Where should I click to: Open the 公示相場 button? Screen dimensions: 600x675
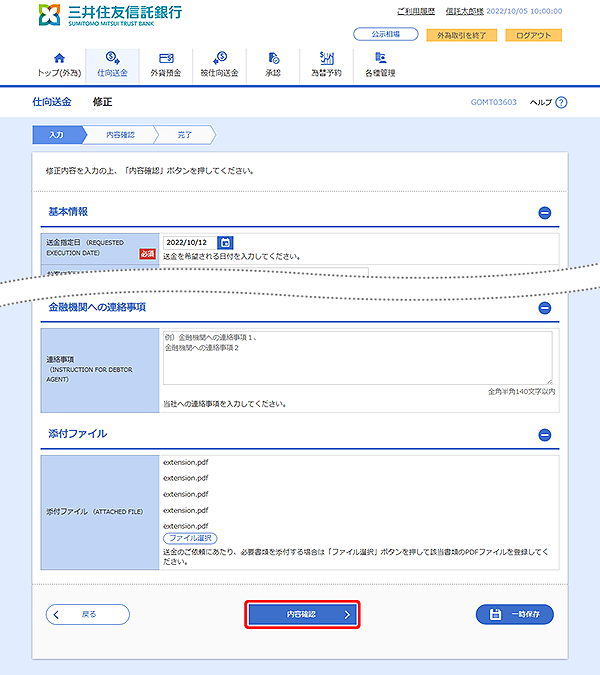pyautogui.click(x=386, y=34)
